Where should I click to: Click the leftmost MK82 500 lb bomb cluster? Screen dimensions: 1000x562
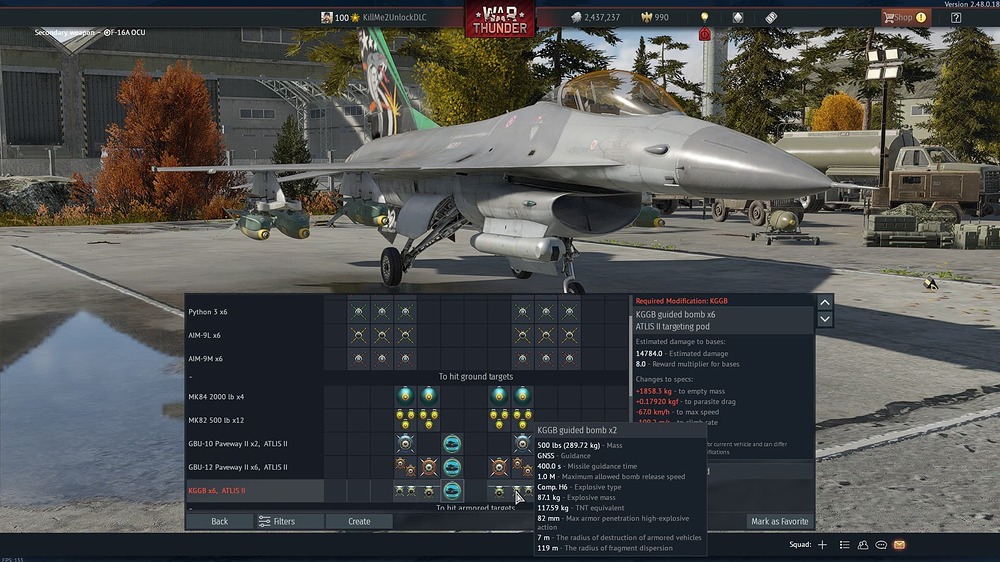pos(405,420)
